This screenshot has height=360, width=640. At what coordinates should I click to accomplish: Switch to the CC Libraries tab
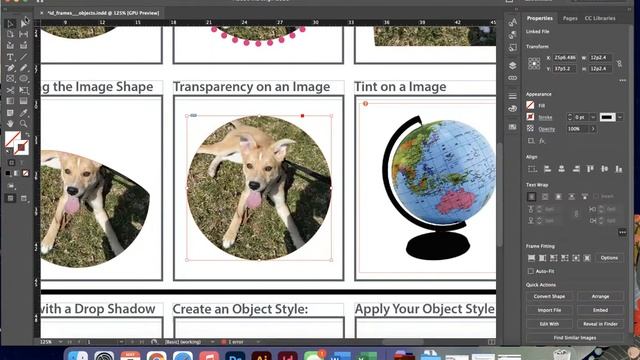[x=600, y=18]
